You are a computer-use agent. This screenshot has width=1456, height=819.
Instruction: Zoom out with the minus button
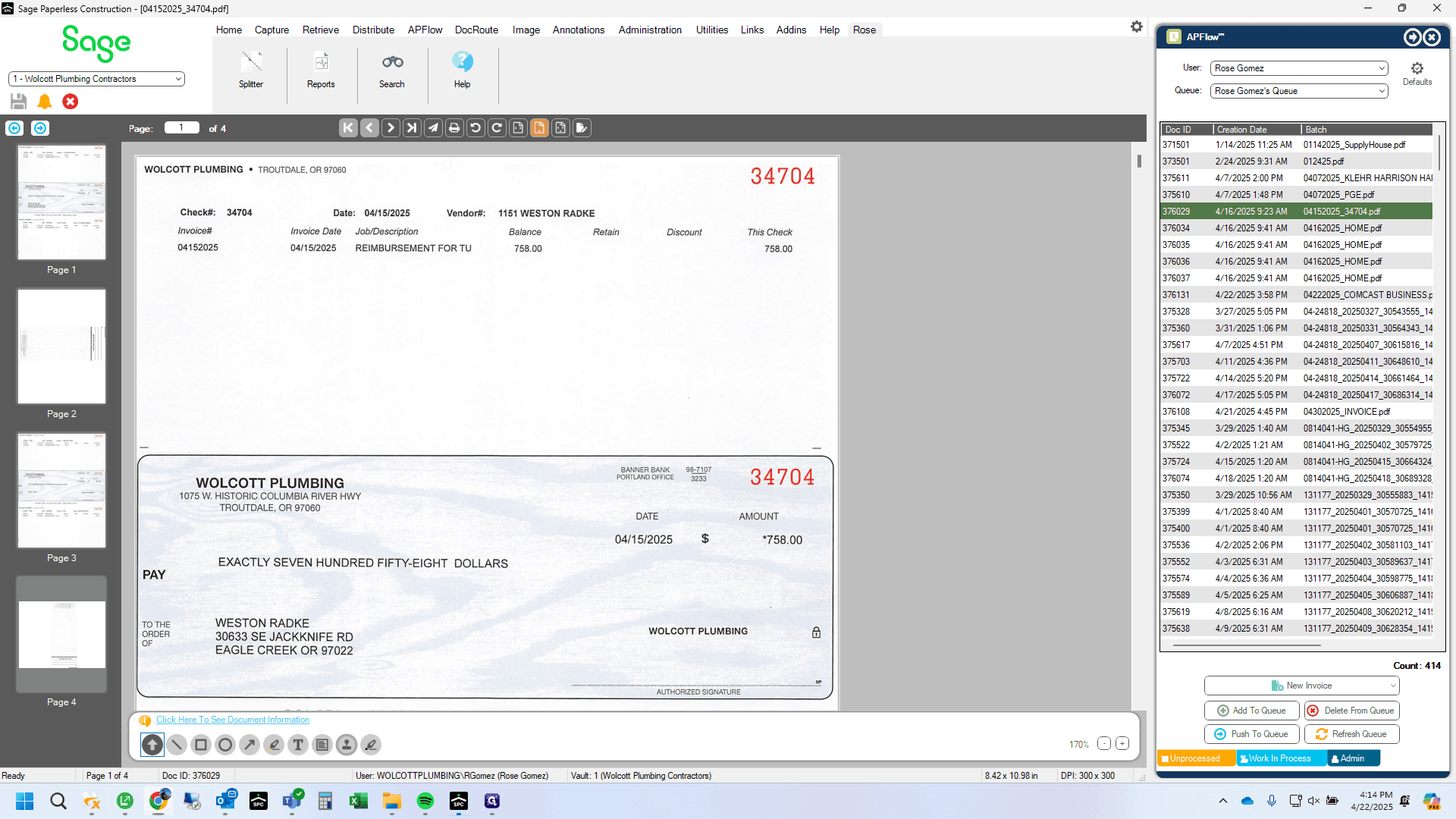click(1104, 744)
